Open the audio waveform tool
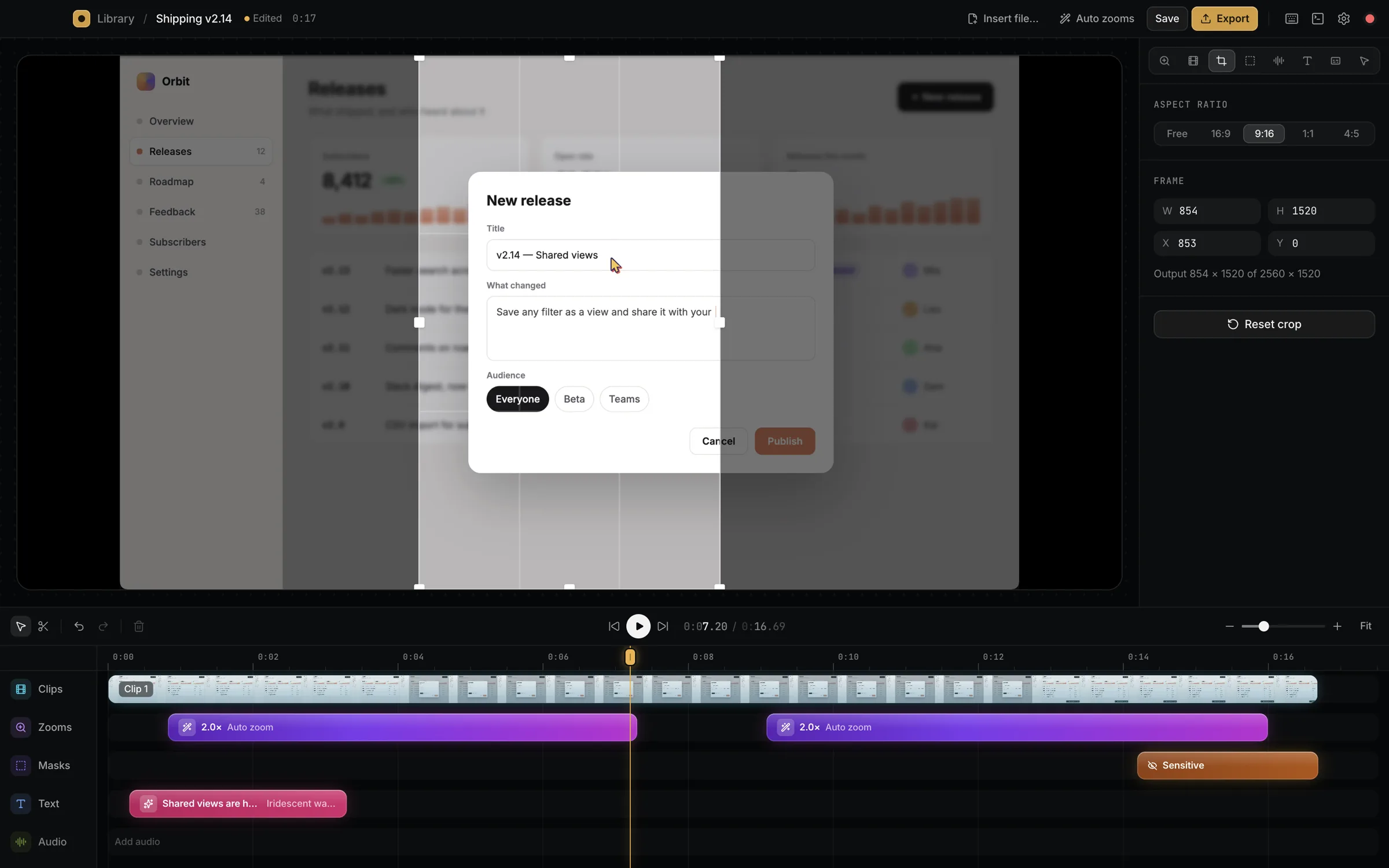The width and height of the screenshot is (1389, 868). click(1278, 61)
